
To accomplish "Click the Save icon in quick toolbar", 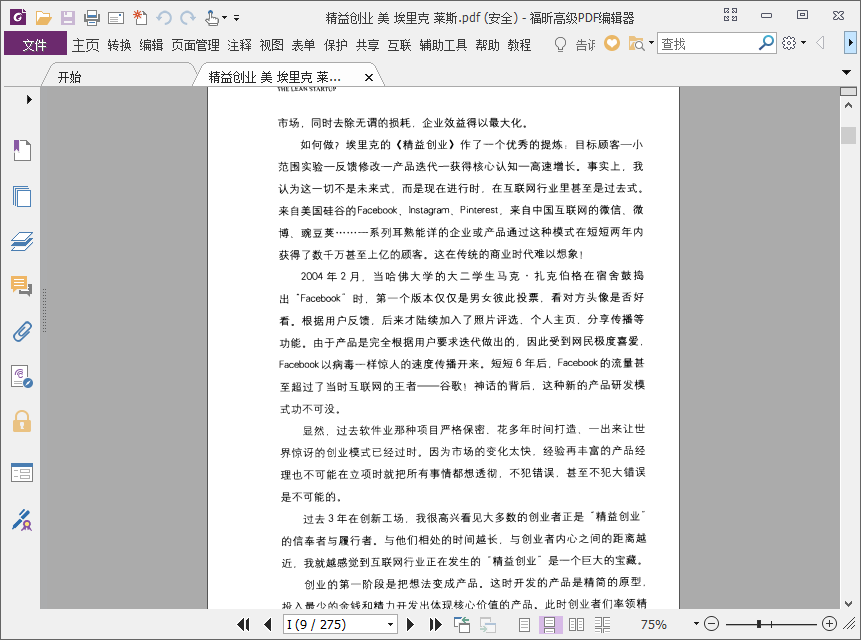I will click(68, 18).
